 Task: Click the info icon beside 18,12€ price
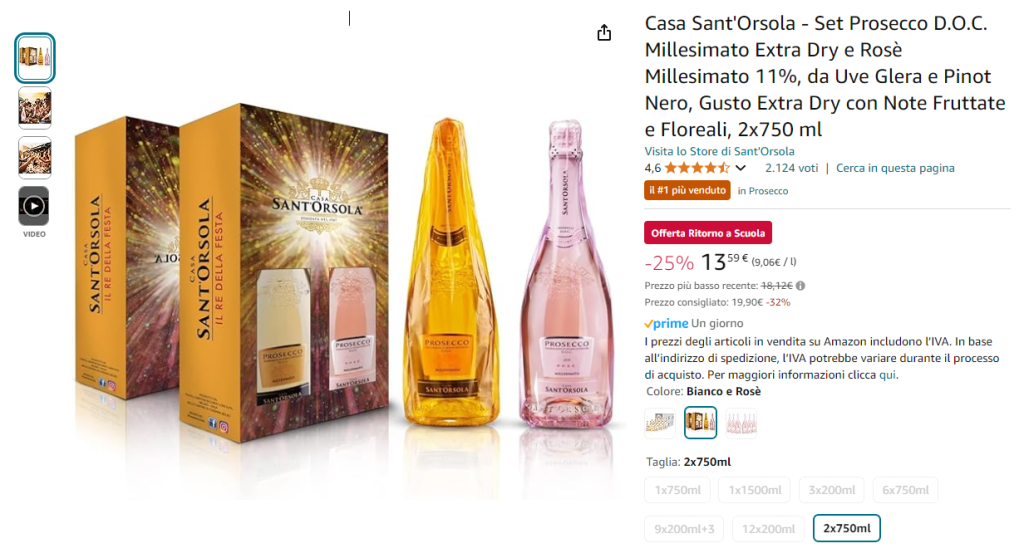[800, 286]
